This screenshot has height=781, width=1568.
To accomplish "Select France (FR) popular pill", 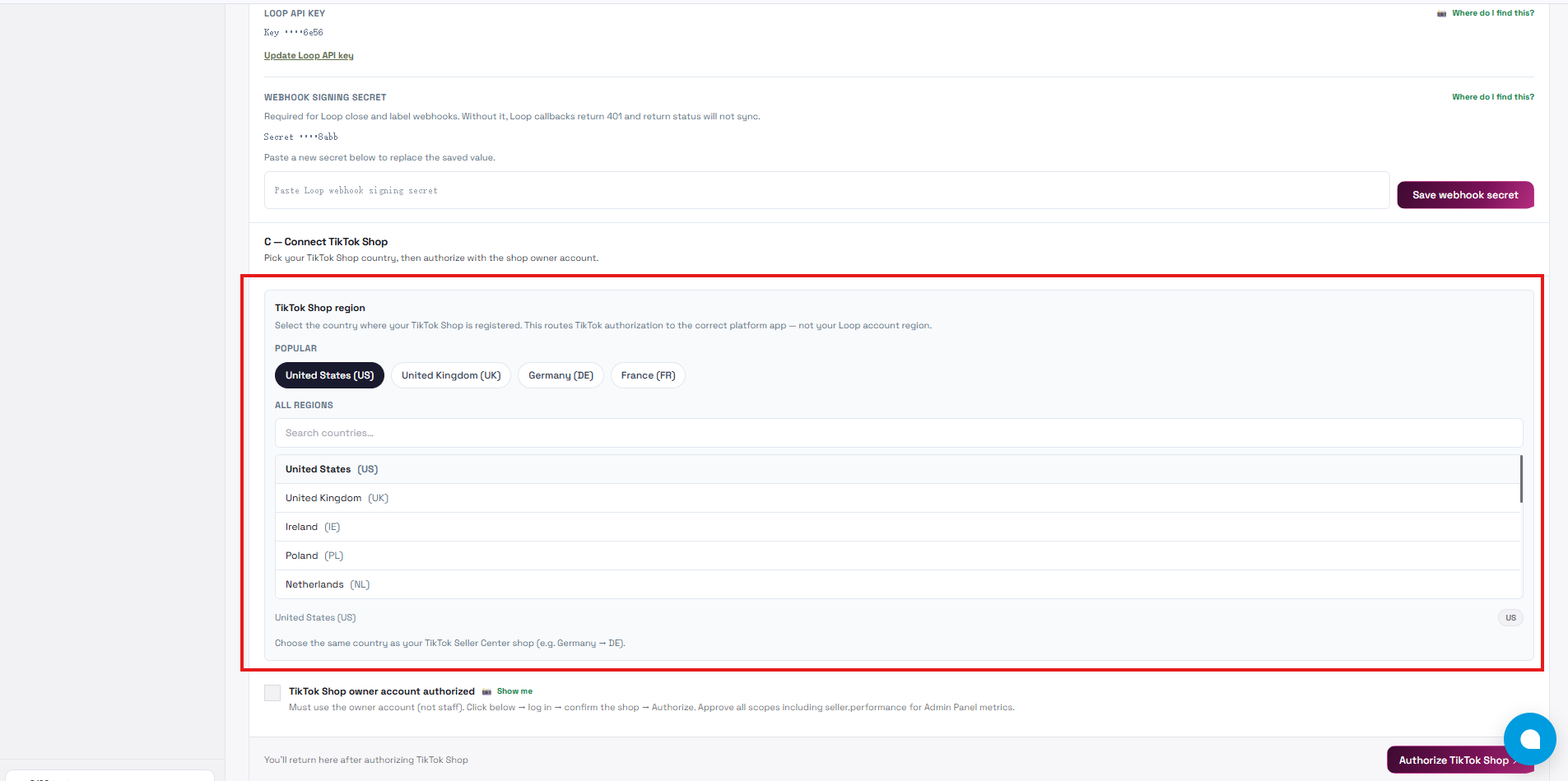I will (x=648, y=375).
